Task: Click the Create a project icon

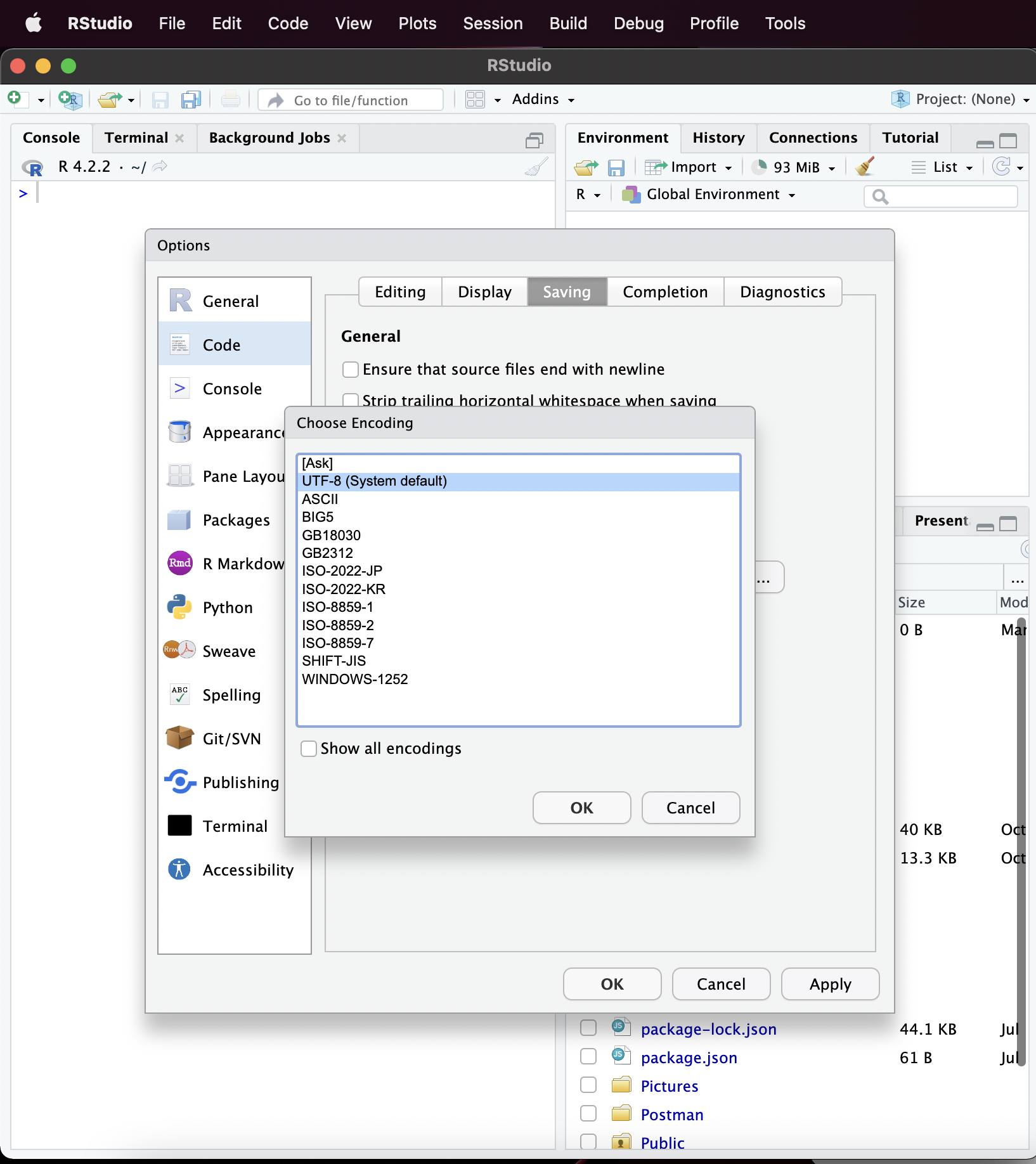Action: pyautogui.click(x=70, y=100)
